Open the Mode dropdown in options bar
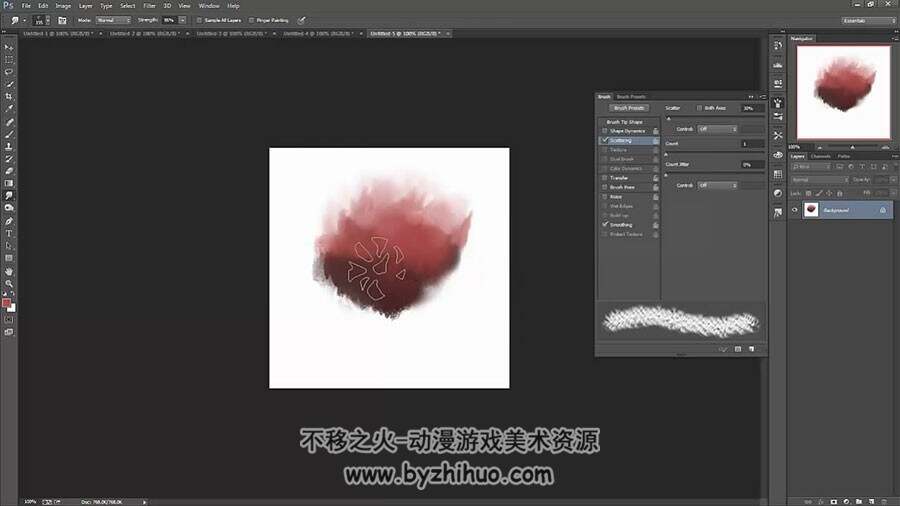900x506 pixels. coord(112,20)
